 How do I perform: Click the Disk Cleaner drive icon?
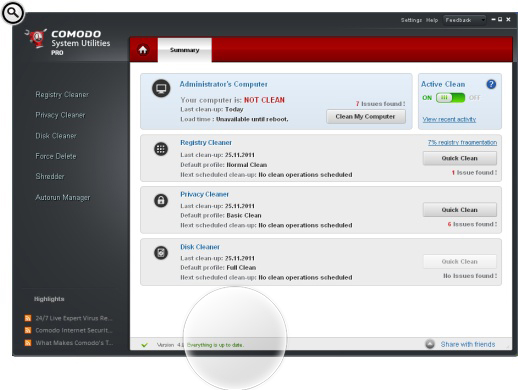161,253
